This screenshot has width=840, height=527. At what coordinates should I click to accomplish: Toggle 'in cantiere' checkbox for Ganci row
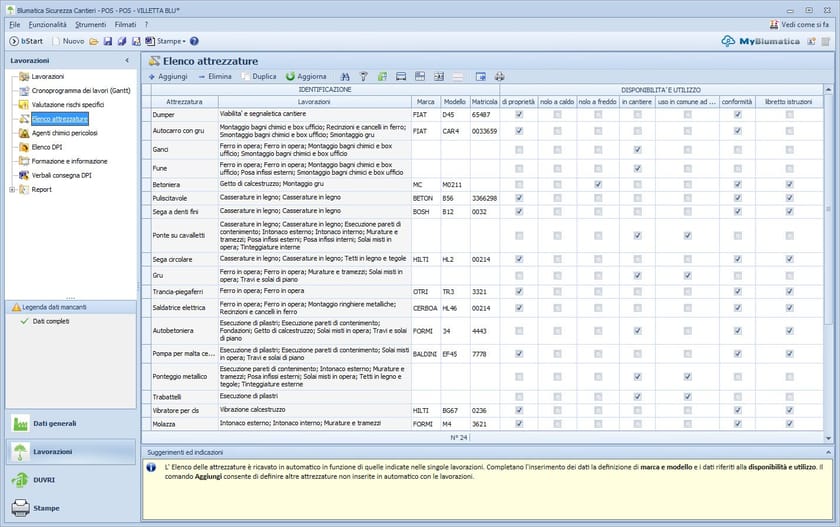pos(637,150)
